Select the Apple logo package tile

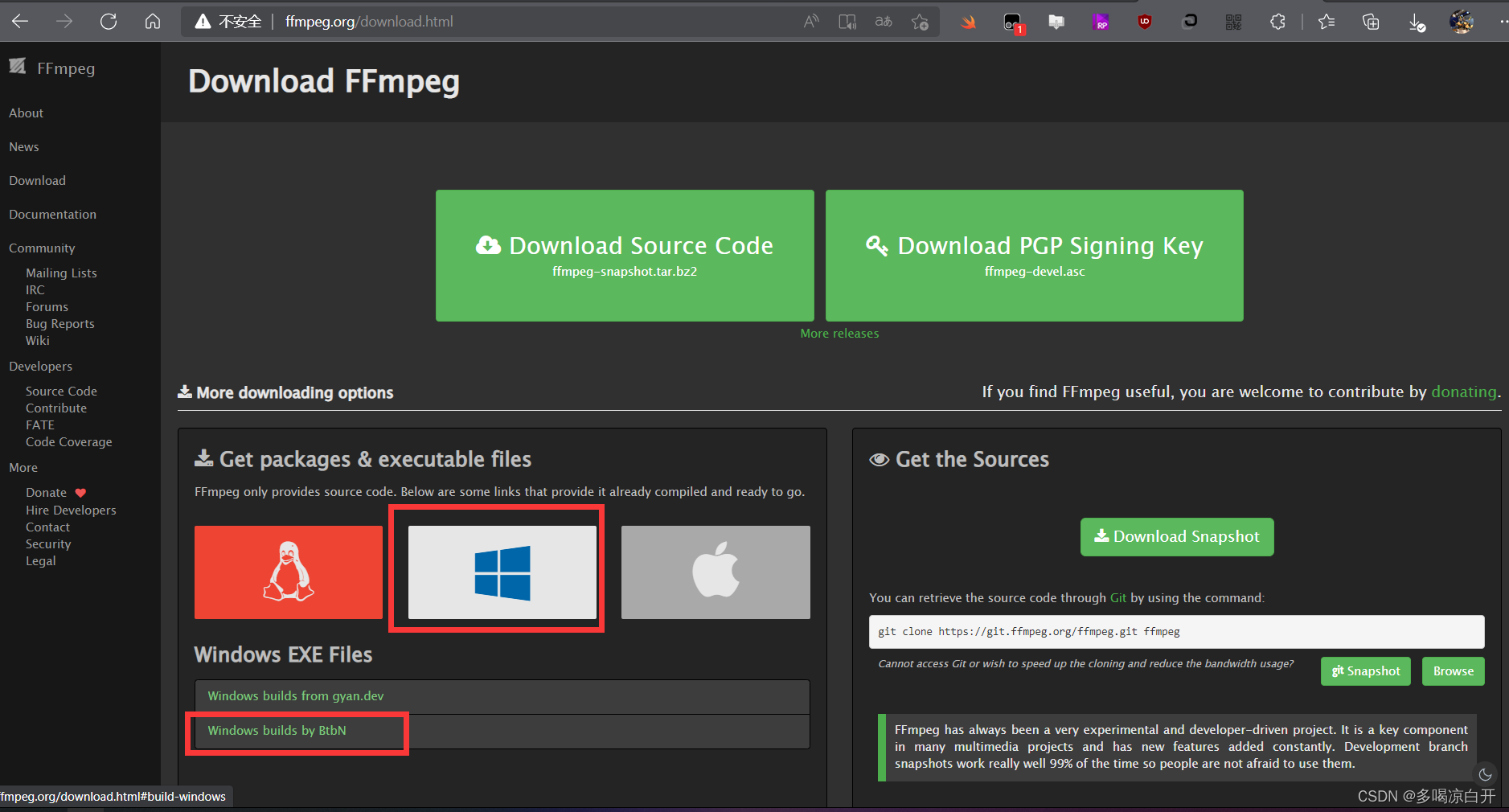pyautogui.click(x=716, y=572)
